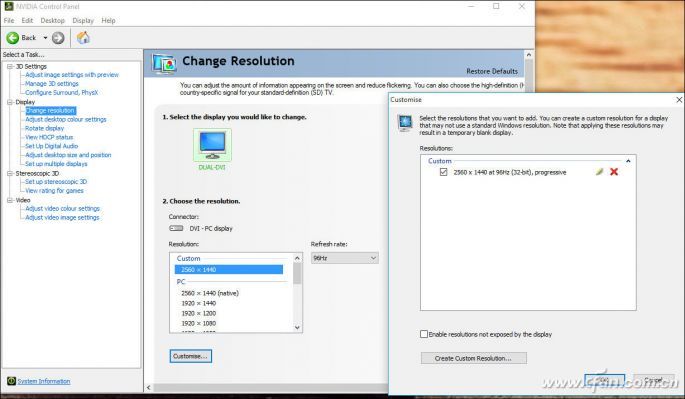685x399 pixels.
Task: Open the Desktop menu
Action: click(x=52, y=21)
